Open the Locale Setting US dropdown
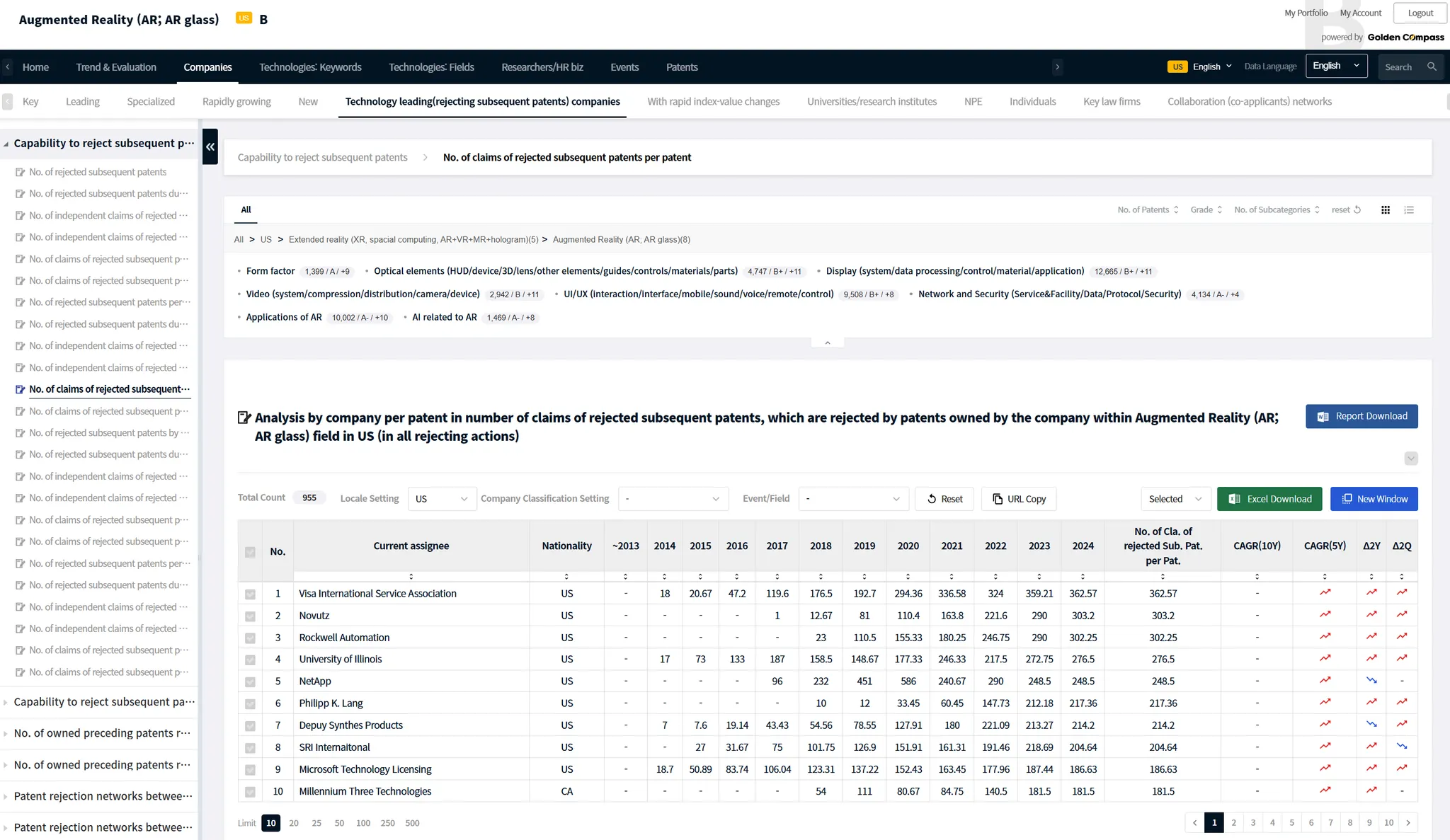 click(x=441, y=499)
